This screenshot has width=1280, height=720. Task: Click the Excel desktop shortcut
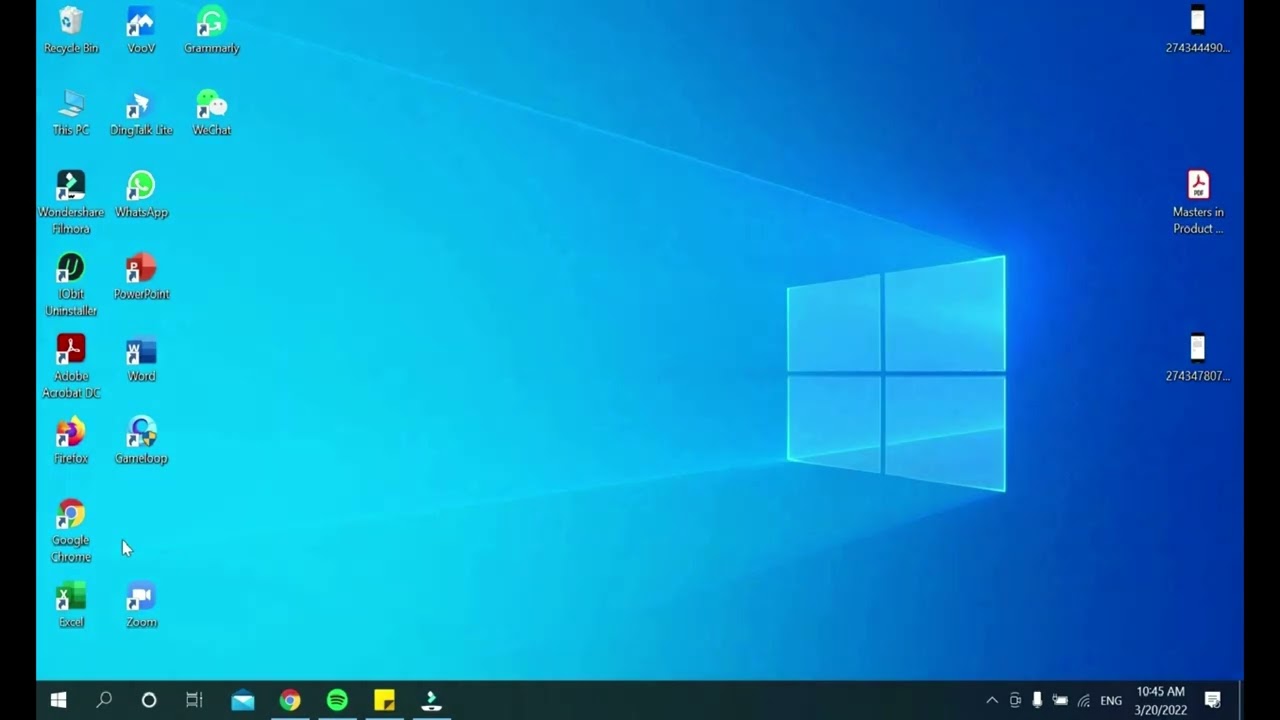pyautogui.click(x=71, y=604)
